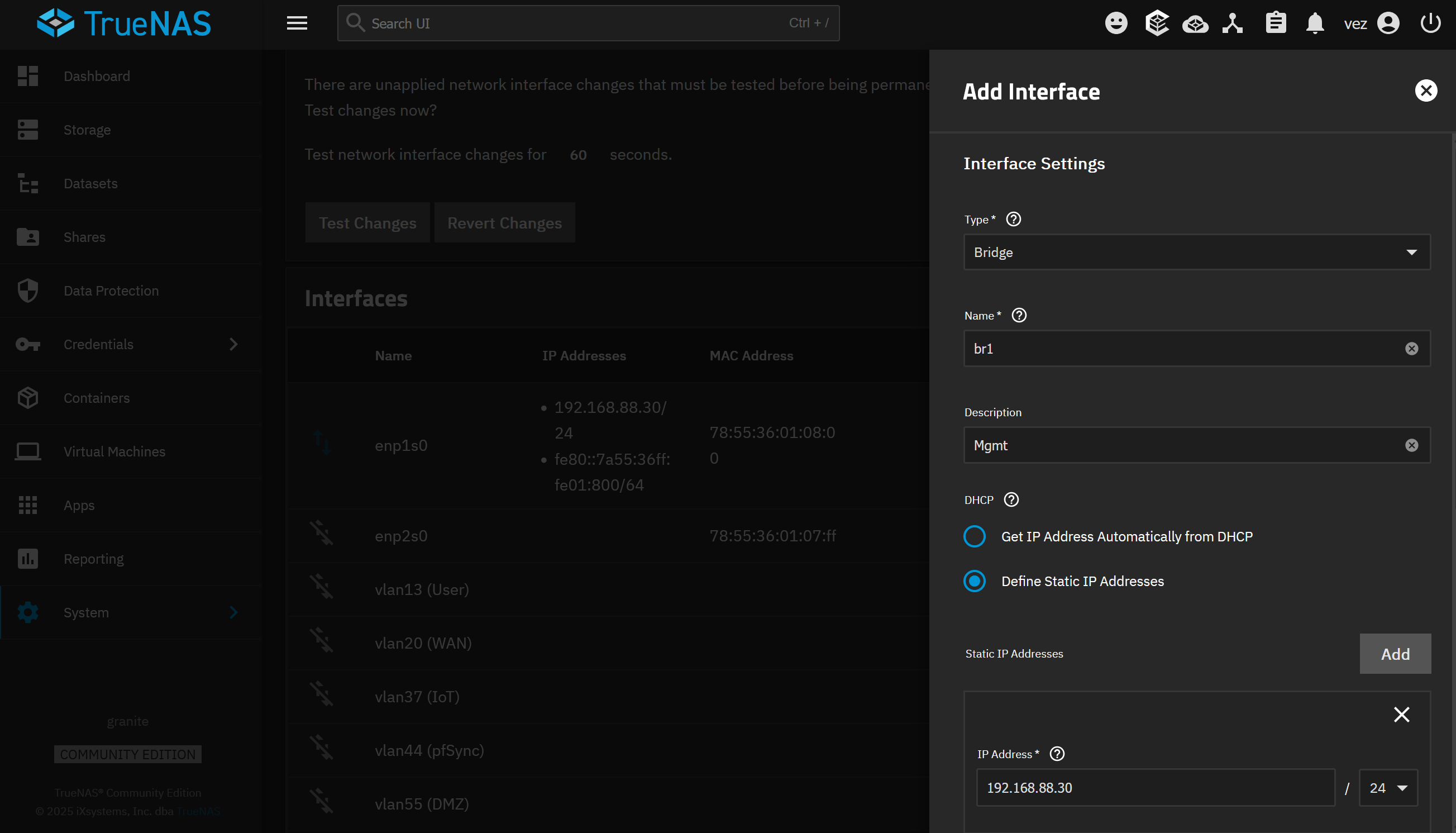Image resolution: width=1456 pixels, height=833 pixels.
Task: Remove the static IP address entry
Action: 1401,714
